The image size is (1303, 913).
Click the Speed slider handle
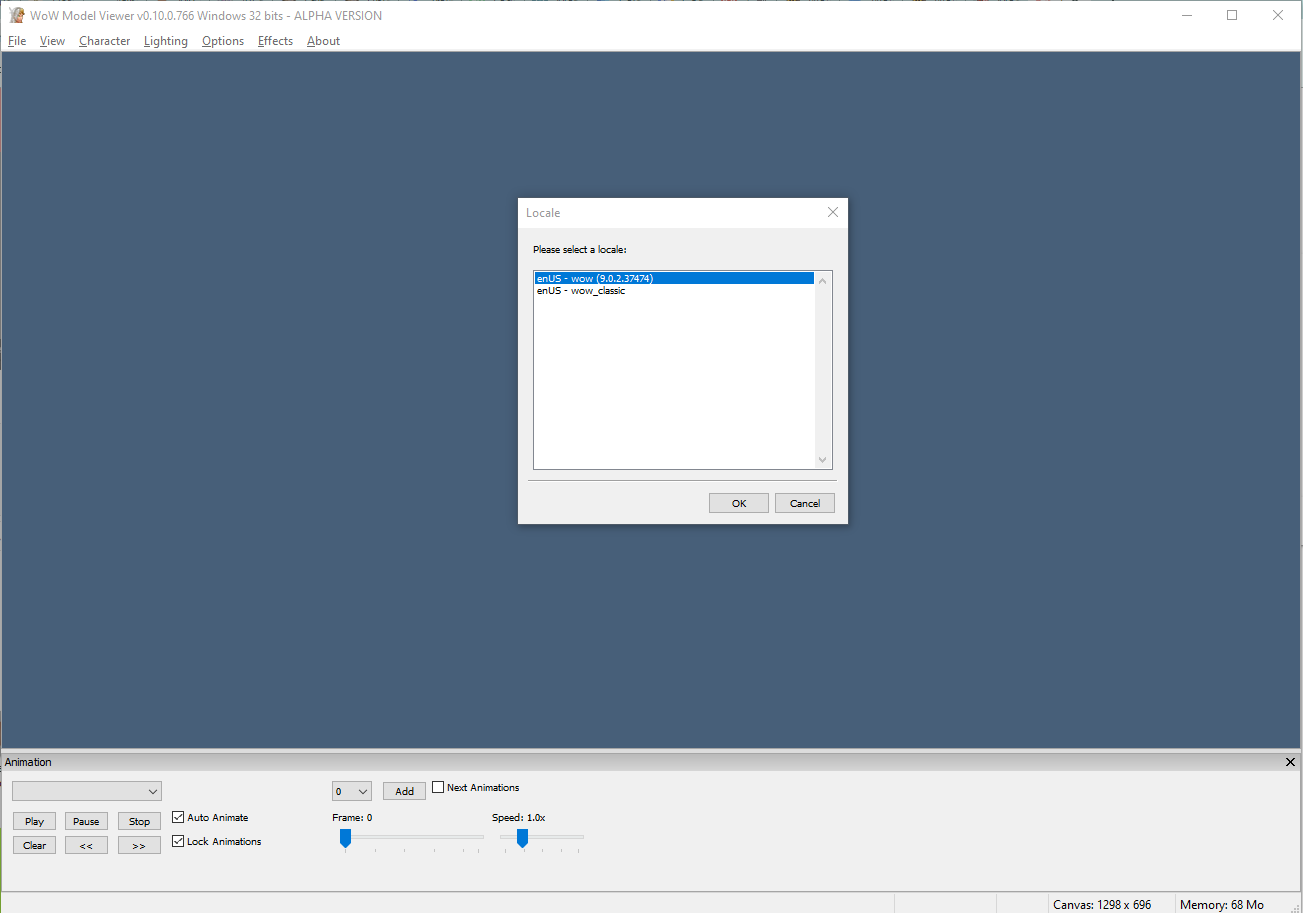pos(522,838)
